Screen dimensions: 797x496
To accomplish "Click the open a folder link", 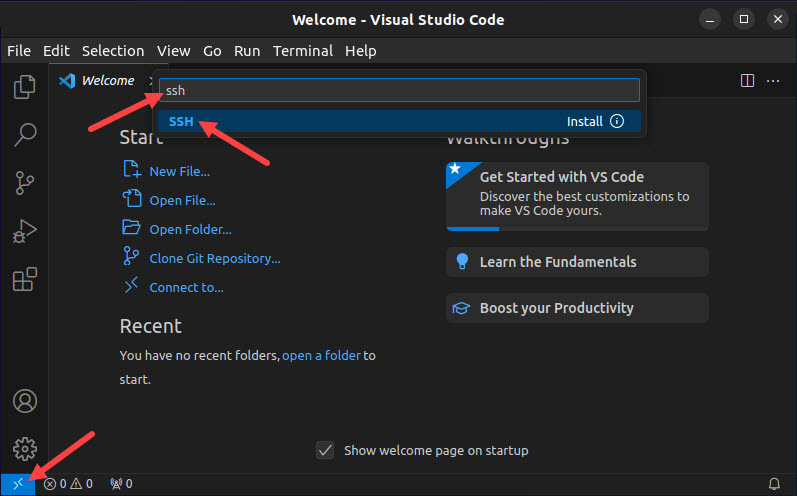I will [x=321, y=355].
